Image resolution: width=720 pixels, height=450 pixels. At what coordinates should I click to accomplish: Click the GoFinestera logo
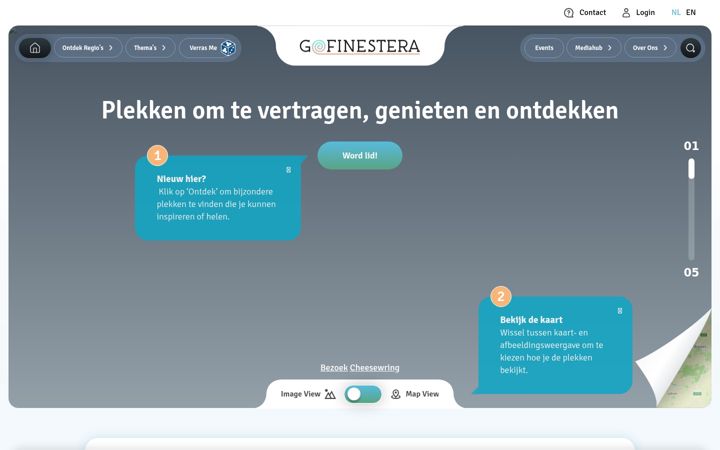click(x=360, y=46)
